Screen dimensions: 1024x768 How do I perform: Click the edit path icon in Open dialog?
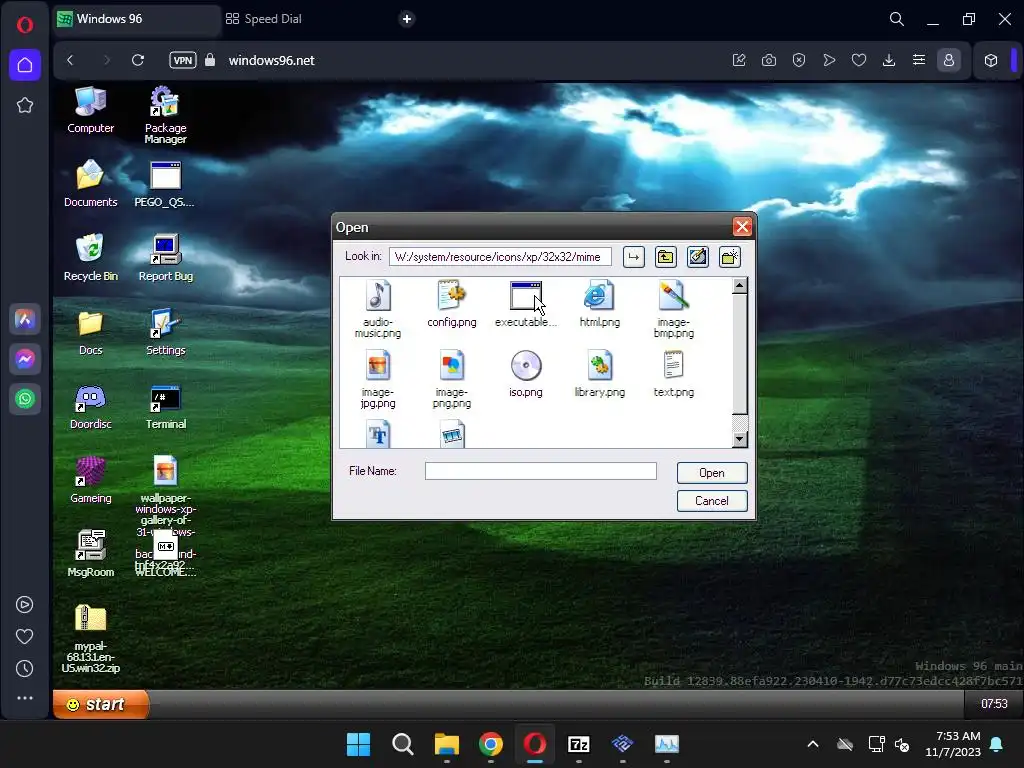(x=697, y=257)
